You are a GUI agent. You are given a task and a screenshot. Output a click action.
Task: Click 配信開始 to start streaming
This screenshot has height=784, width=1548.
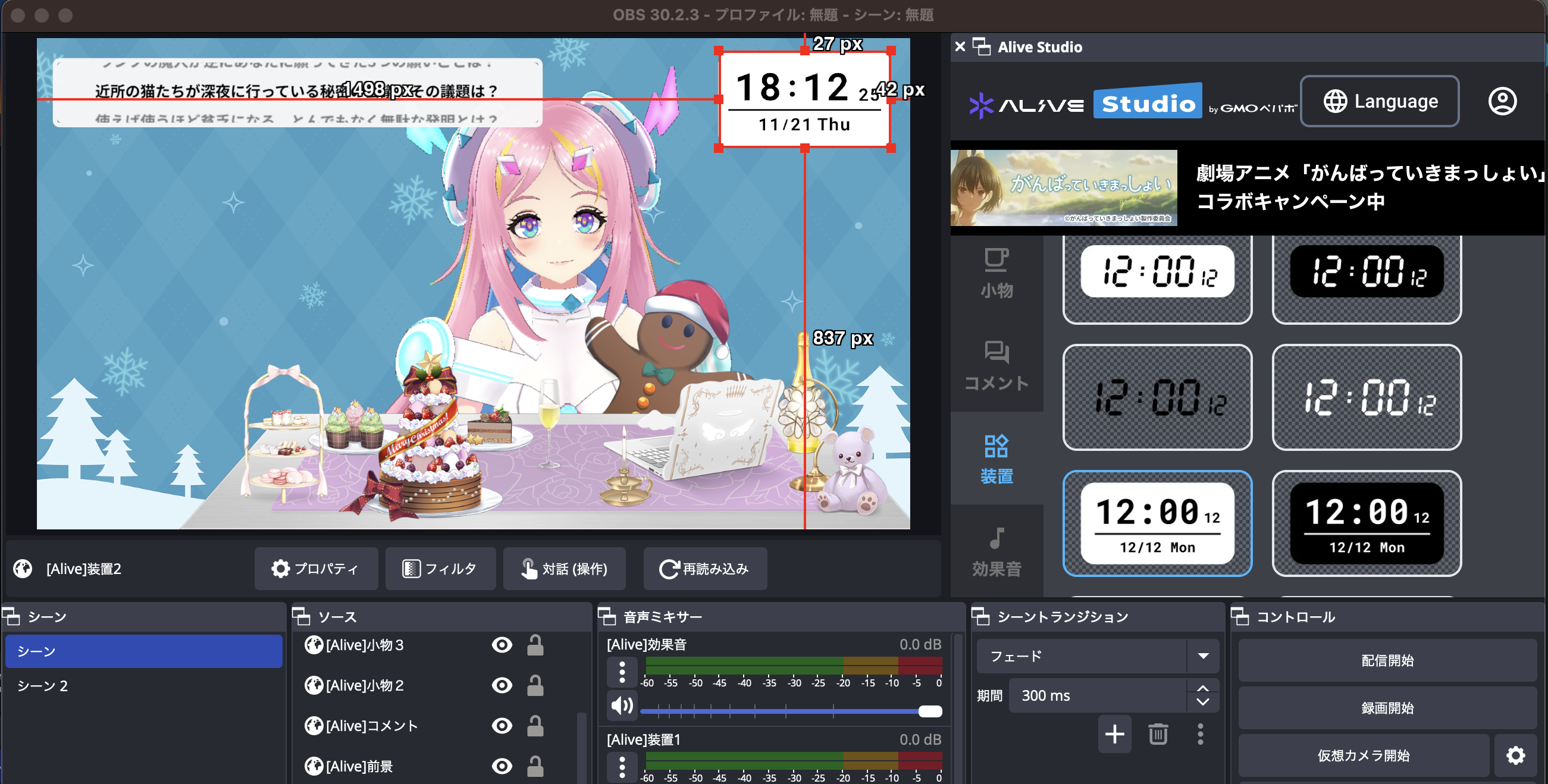click(1387, 660)
